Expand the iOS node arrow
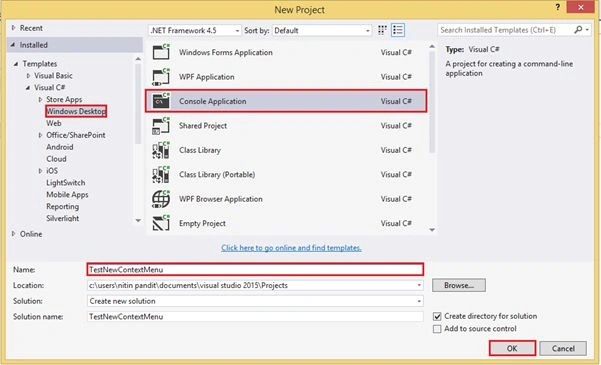The height and width of the screenshot is (365, 601). pos(41,171)
